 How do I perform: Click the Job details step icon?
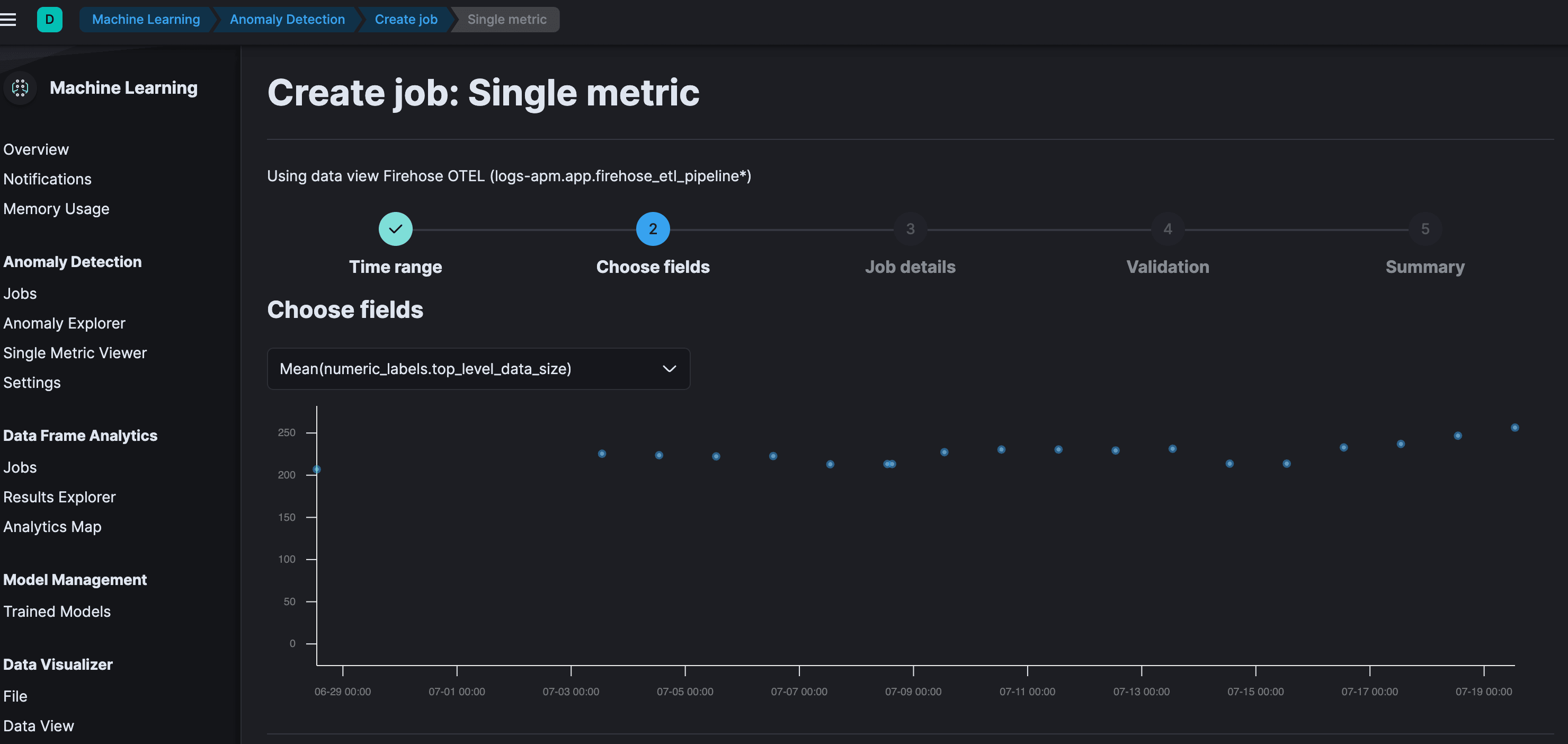[x=910, y=229]
